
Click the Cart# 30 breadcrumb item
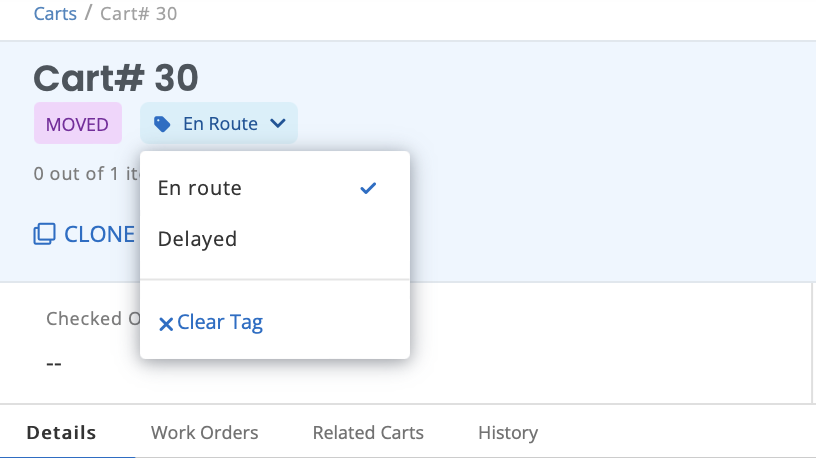click(138, 14)
